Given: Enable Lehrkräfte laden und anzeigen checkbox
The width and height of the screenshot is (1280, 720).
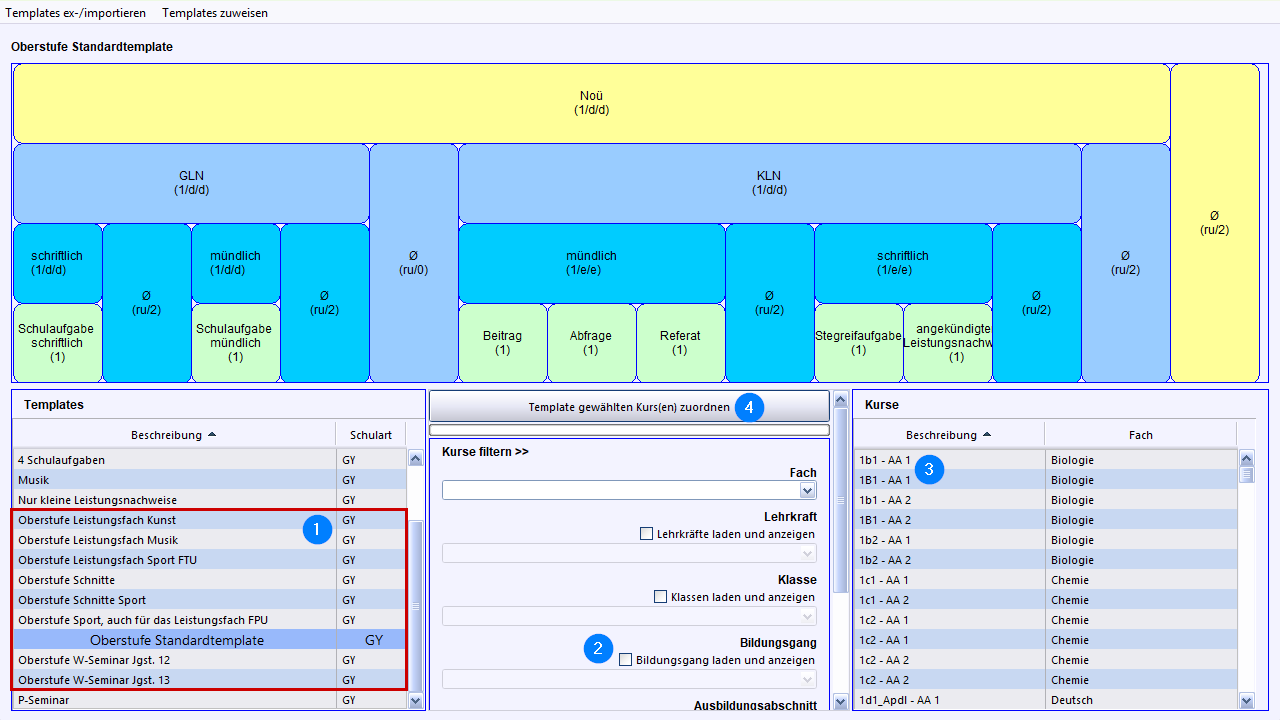Looking at the screenshot, I should click(x=647, y=534).
